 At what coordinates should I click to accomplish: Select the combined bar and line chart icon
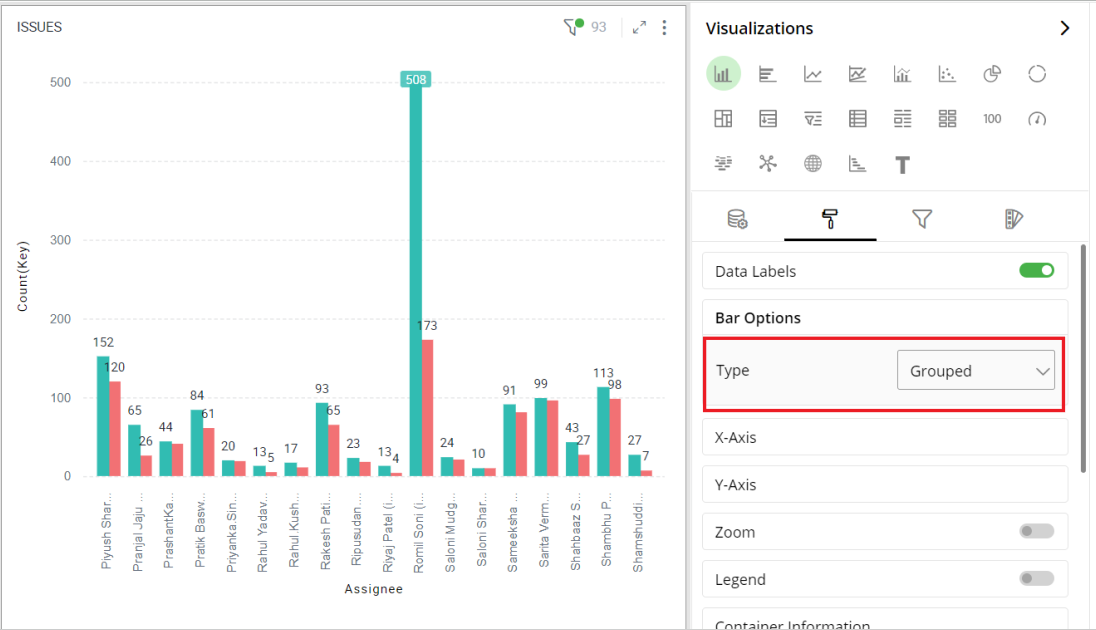[902, 73]
